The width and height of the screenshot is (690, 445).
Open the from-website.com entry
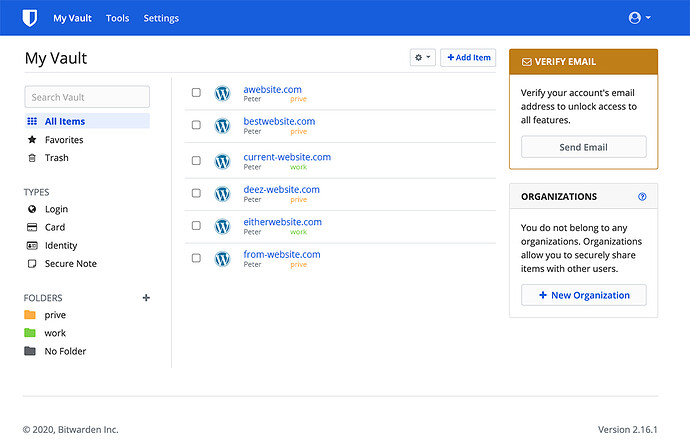282,254
